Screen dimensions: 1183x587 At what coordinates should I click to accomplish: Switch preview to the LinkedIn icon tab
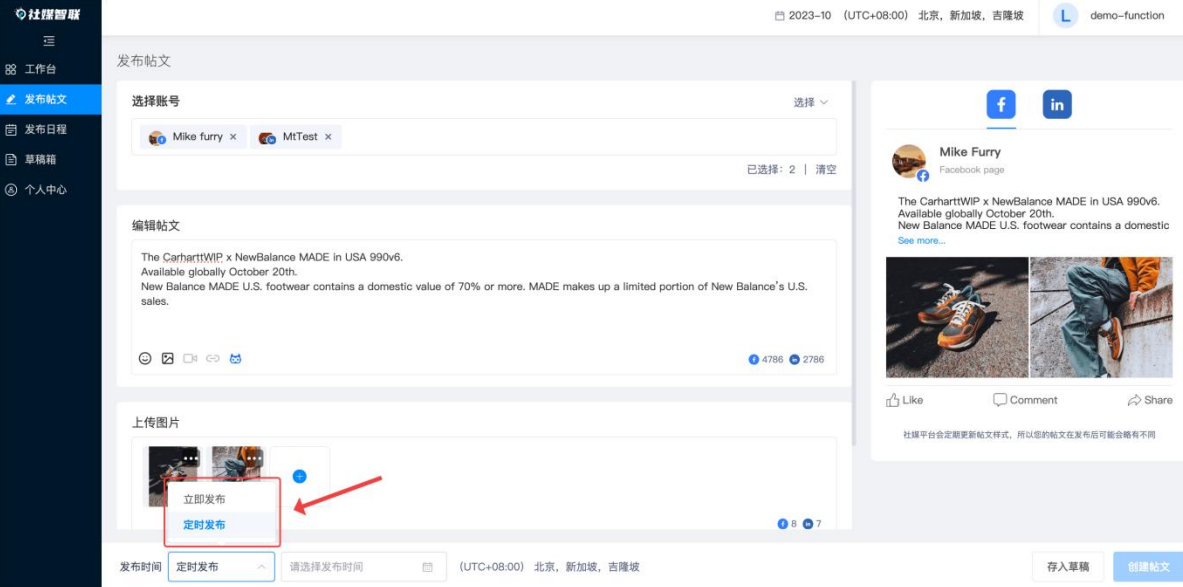[1057, 104]
